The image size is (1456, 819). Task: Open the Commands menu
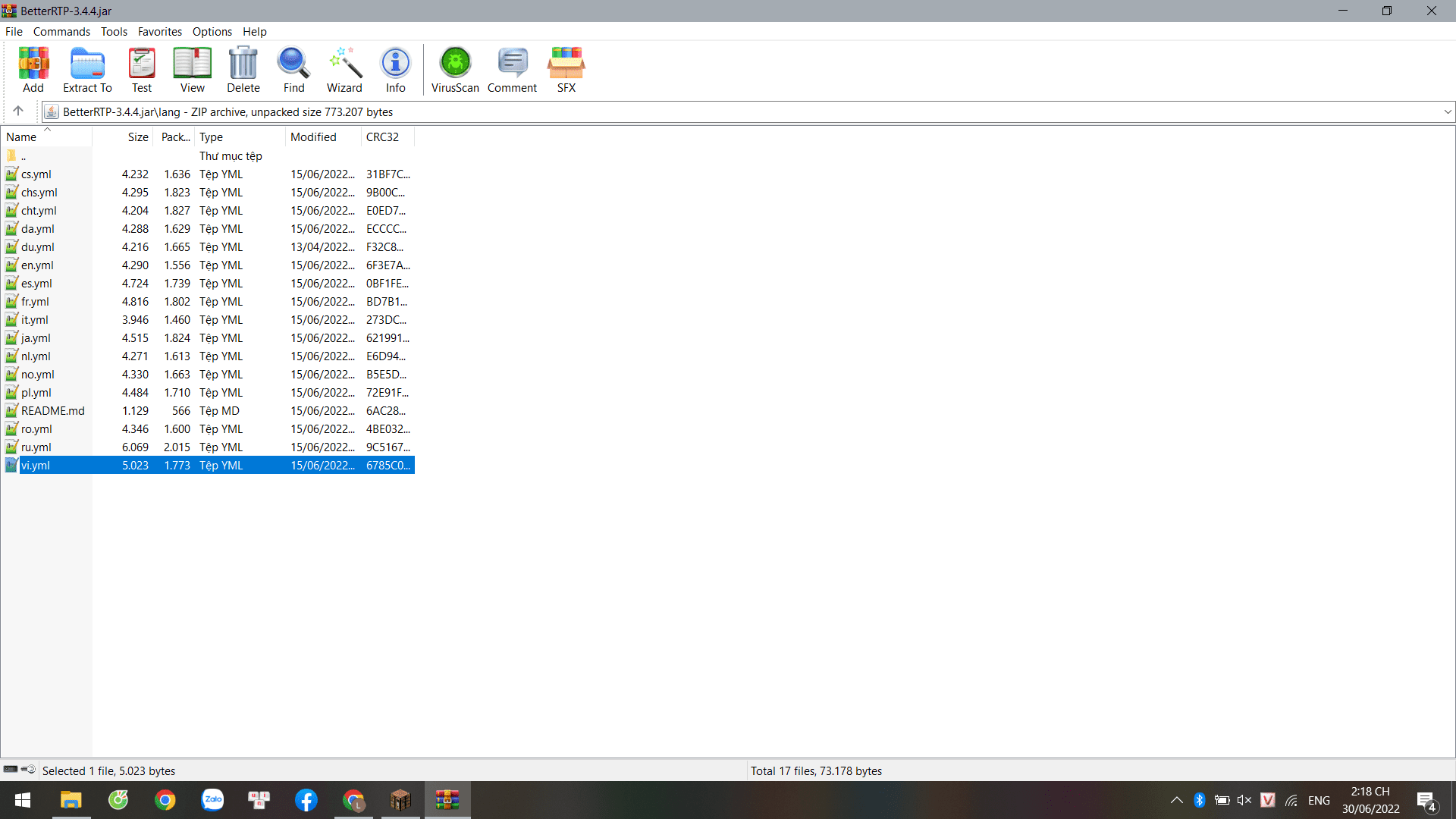point(61,32)
